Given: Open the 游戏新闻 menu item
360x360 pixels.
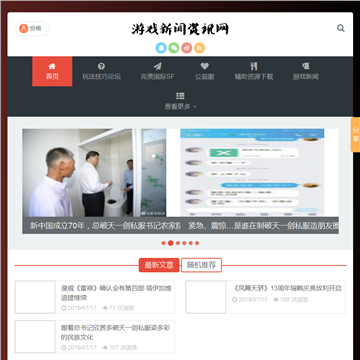Looking at the screenshot, I should click(x=306, y=71).
